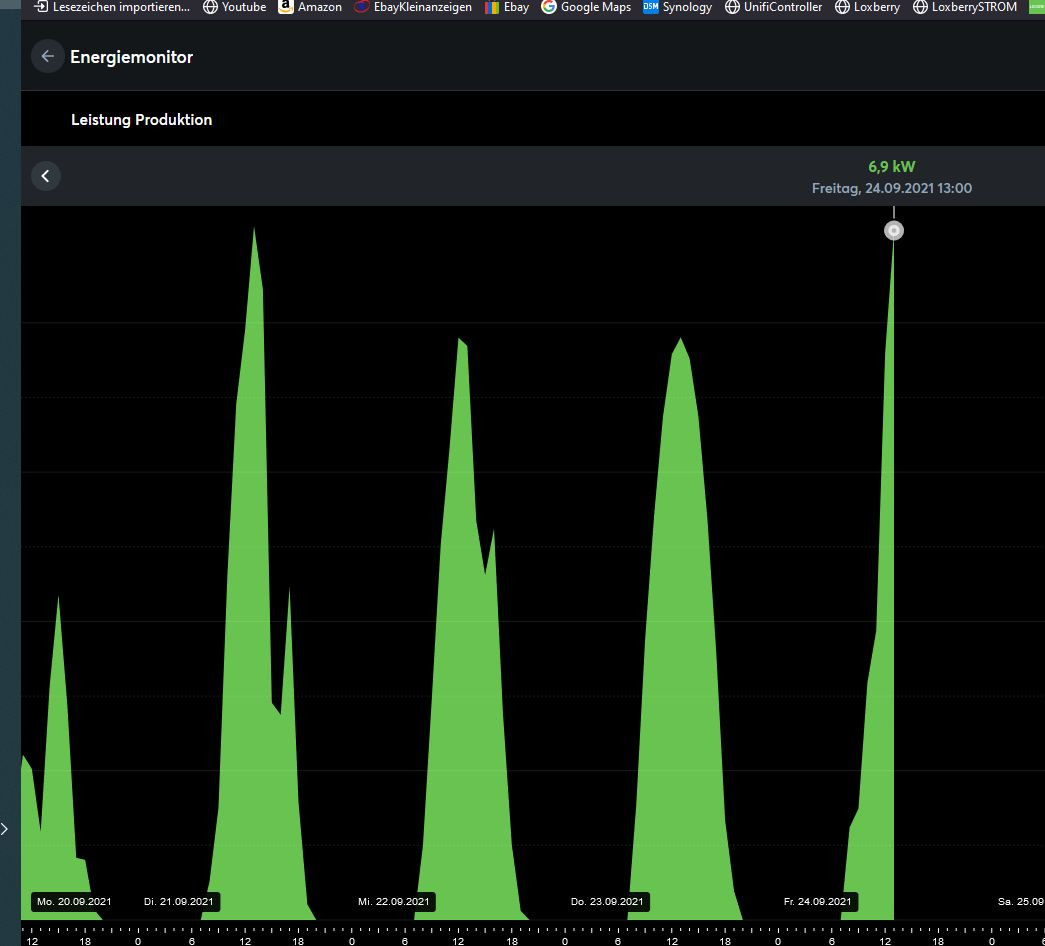Image resolution: width=1045 pixels, height=946 pixels.
Task: Select the Mi. 22.09.2021 date label
Action: 394,901
